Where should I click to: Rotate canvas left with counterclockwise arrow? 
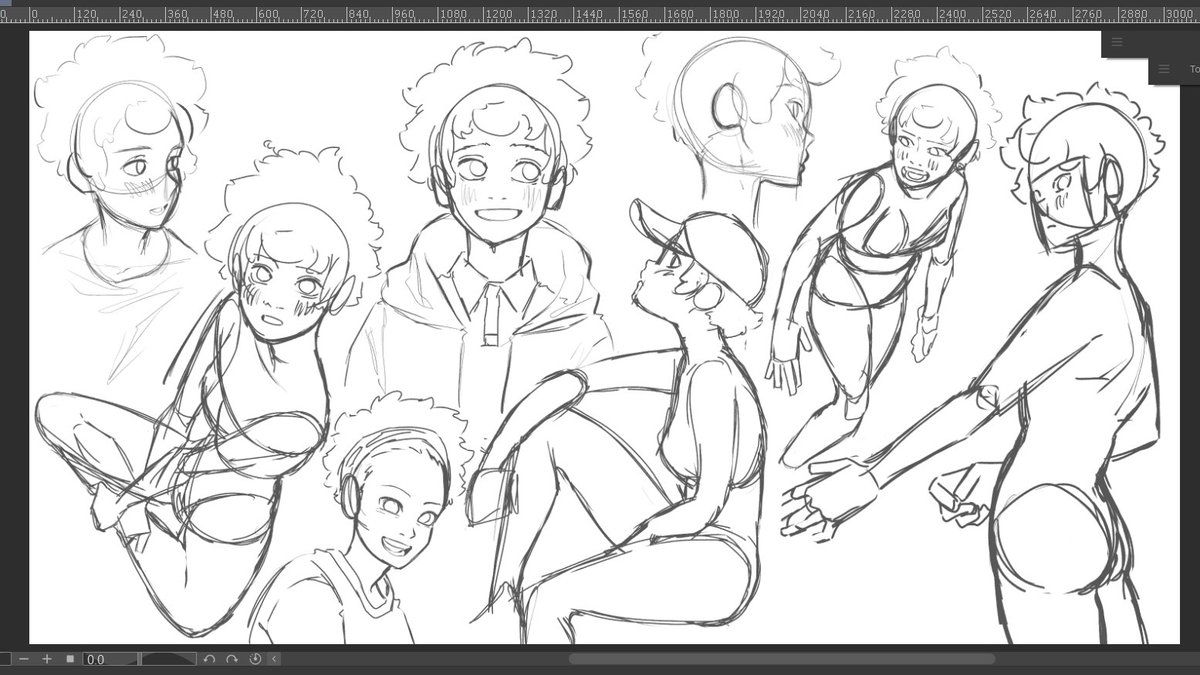pyautogui.click(x=209, y=659)
